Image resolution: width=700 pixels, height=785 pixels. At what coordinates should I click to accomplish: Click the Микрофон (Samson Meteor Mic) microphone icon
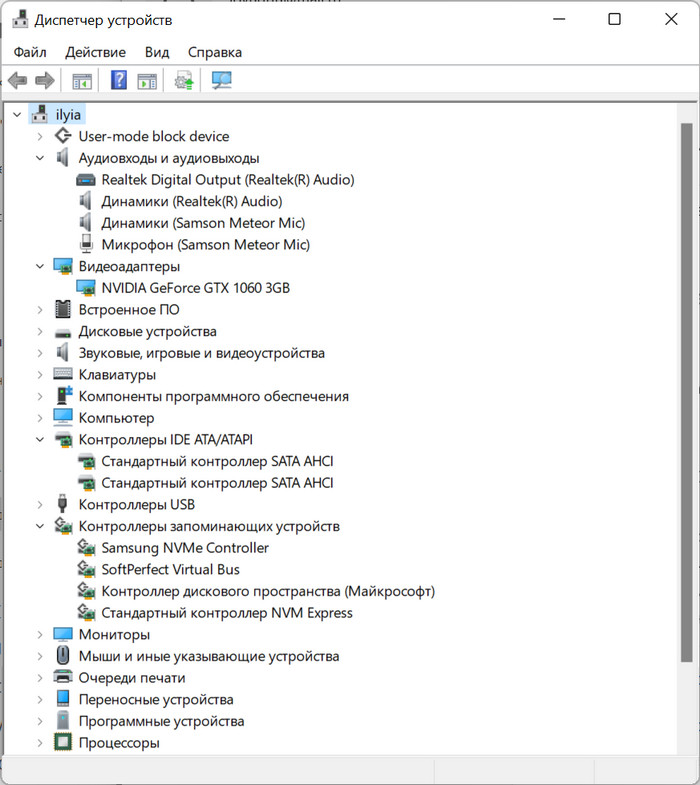pos(86,244)
